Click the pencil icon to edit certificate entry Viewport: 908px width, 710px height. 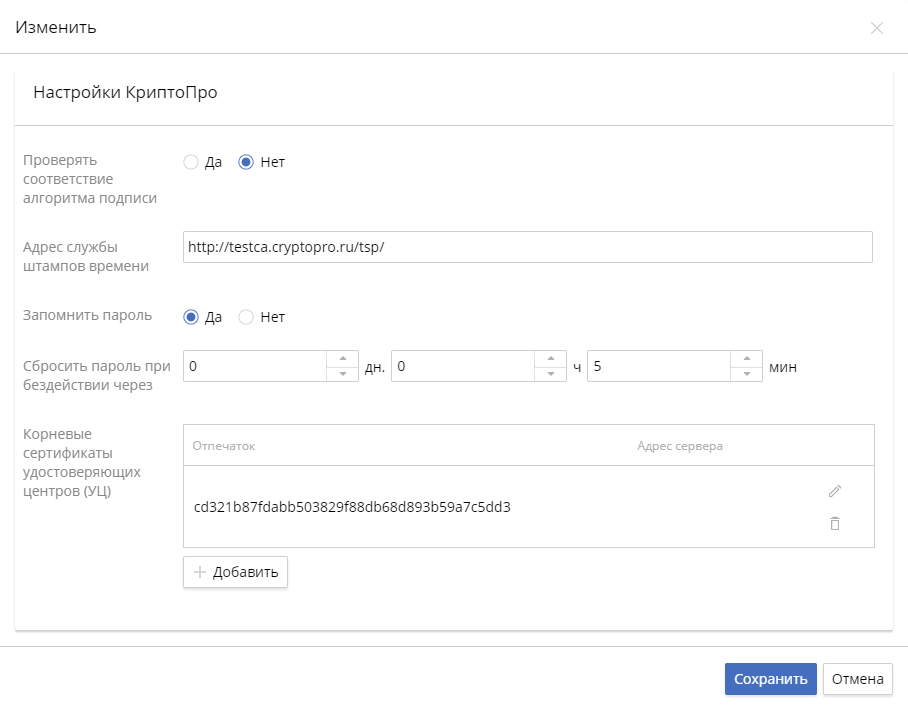tap(835, 491)
